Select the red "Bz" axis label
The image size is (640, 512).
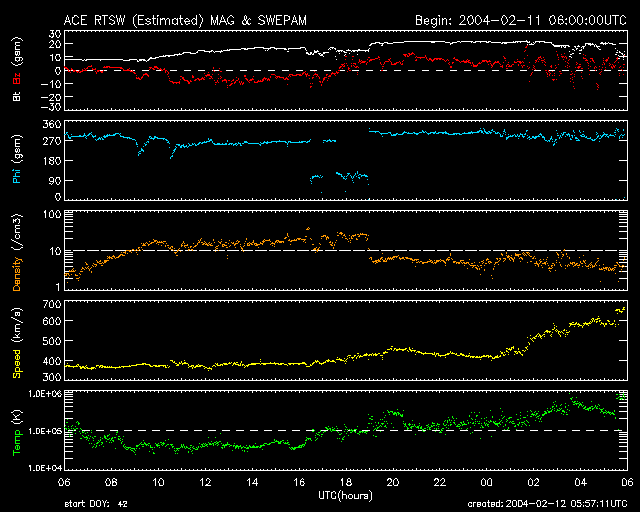coord(17,78)
